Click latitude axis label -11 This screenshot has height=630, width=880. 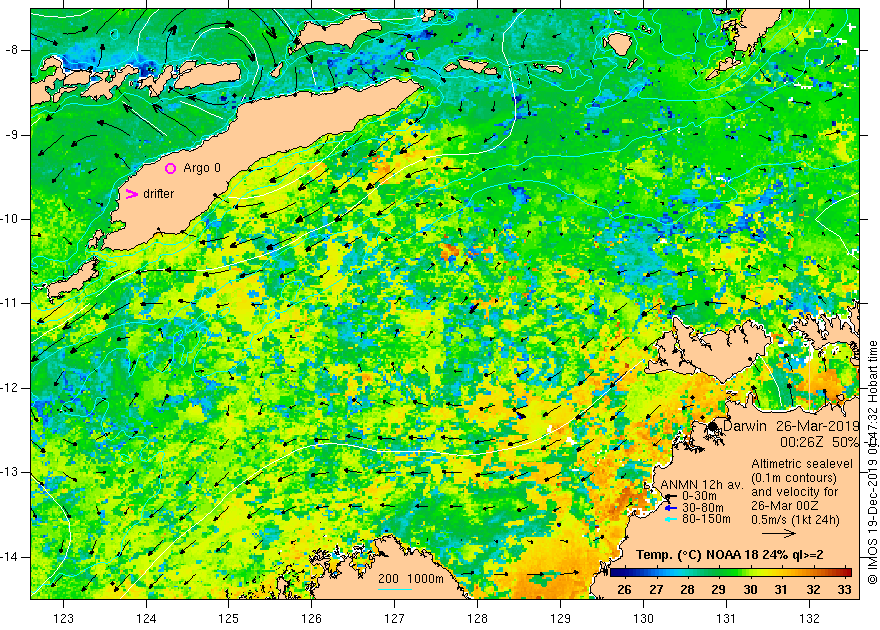[11, 303]
